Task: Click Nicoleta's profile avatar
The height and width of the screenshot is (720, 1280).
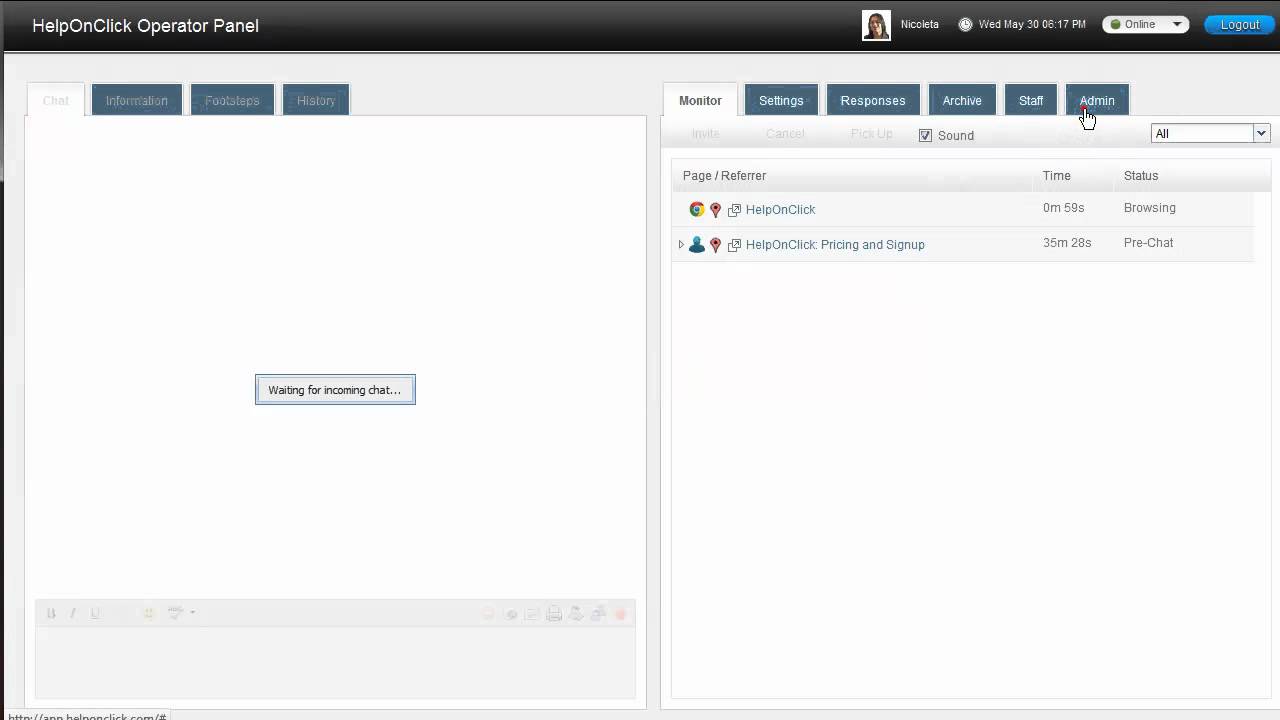Action: [876, 25]
